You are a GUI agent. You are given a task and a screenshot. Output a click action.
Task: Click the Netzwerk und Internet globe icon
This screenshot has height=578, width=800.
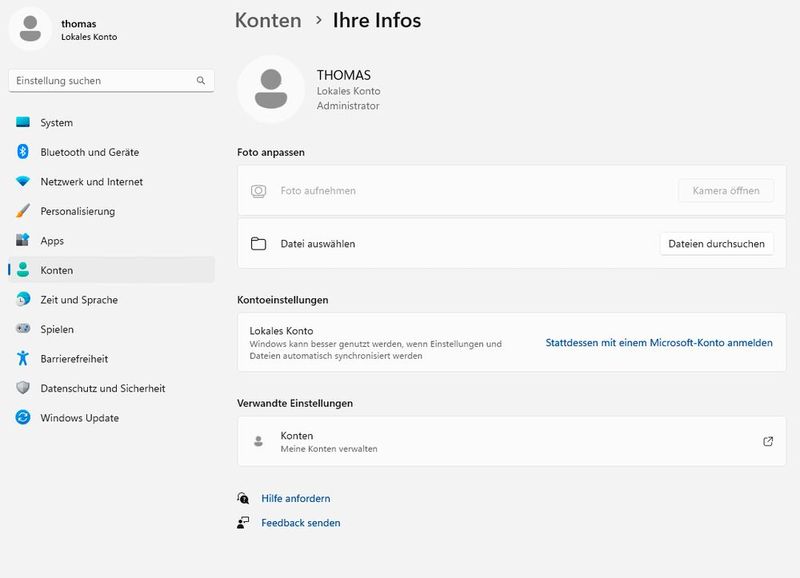click(21, 182)
